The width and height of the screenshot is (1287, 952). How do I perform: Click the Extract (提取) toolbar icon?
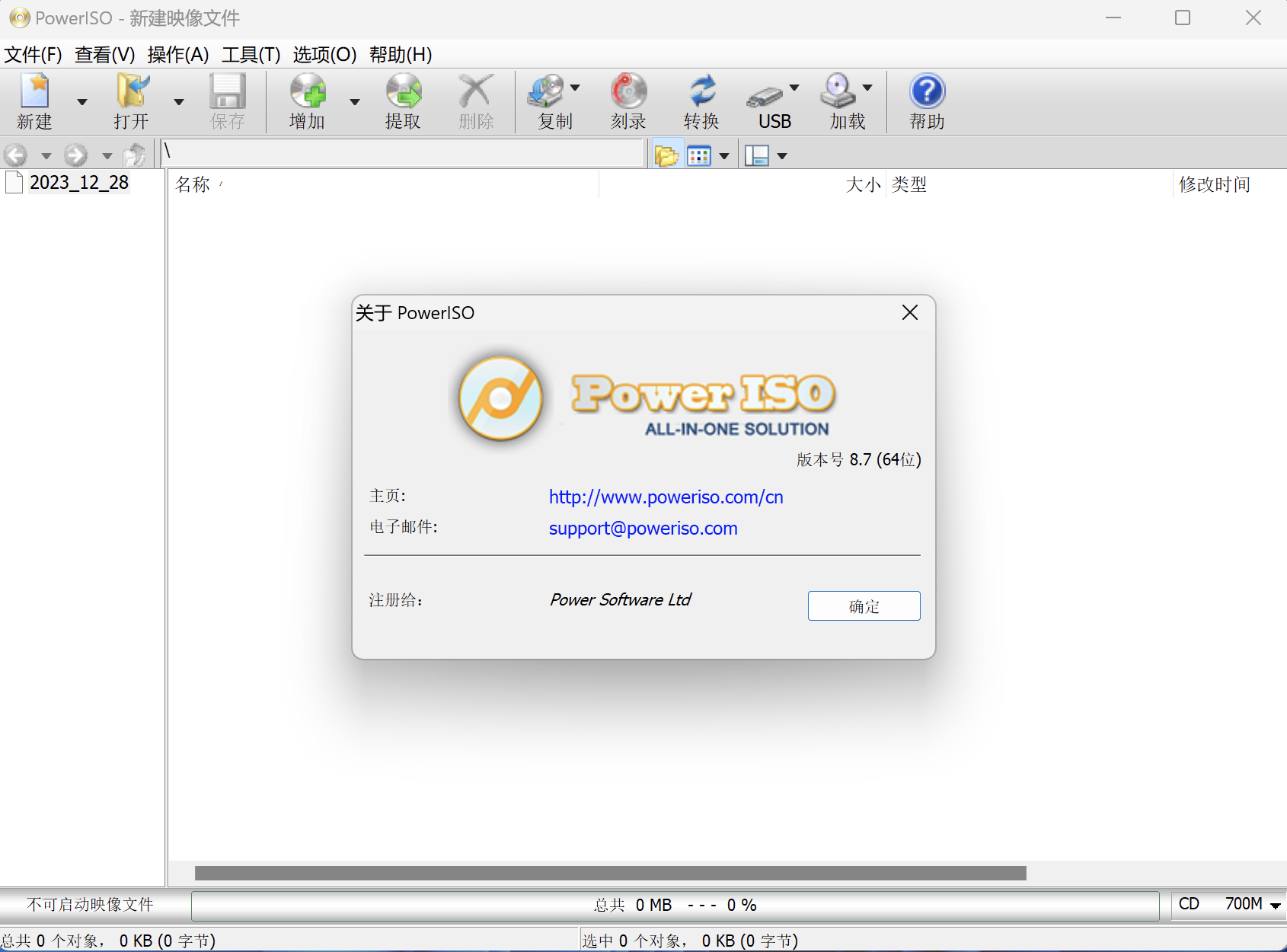pos(403,92)
